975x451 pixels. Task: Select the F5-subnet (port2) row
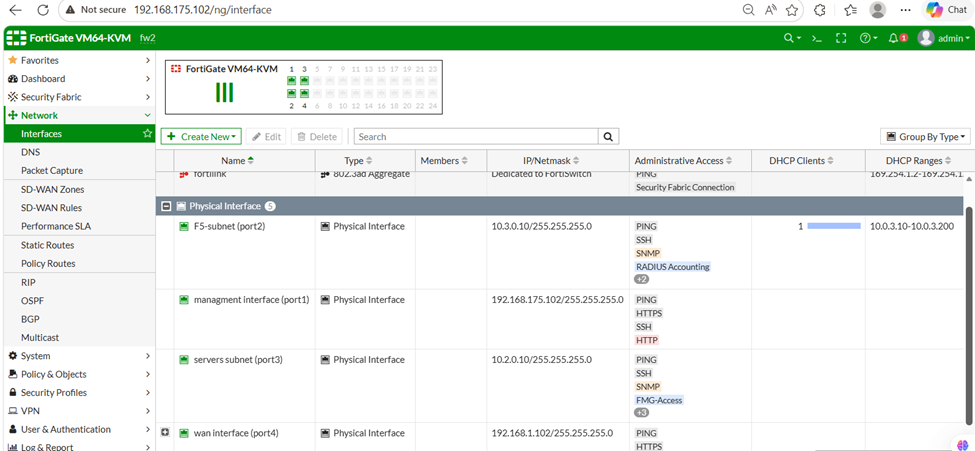pyautogui.click(x=560, y=253)
